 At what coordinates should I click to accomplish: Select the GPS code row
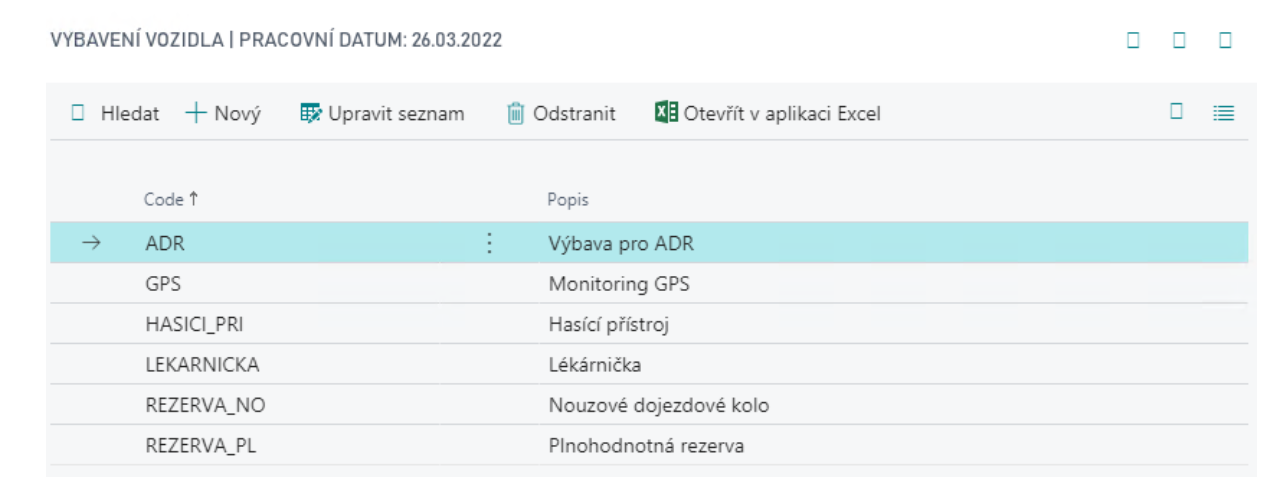click(163, 284)
